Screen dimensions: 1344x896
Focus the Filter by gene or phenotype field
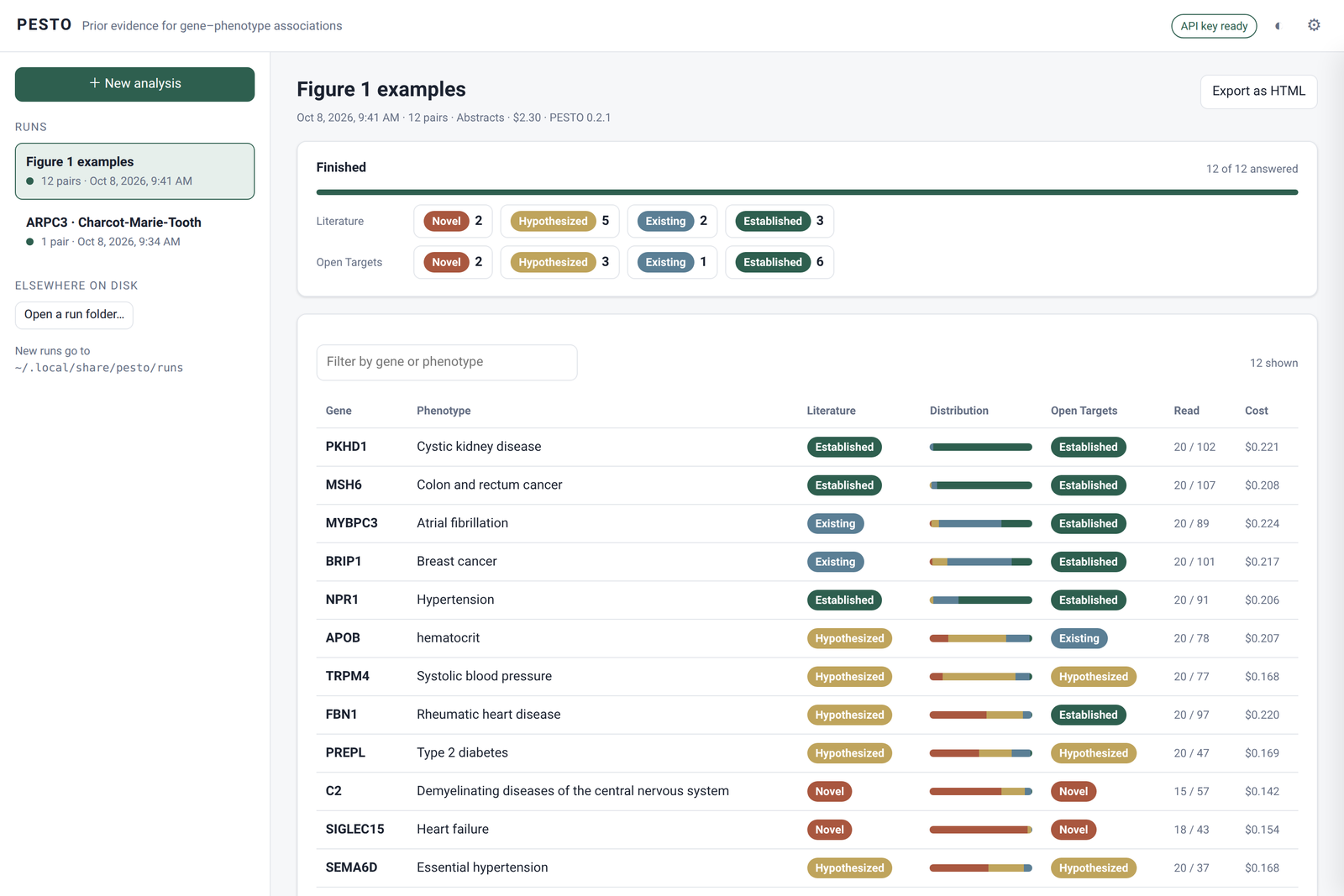pos(447,363)
